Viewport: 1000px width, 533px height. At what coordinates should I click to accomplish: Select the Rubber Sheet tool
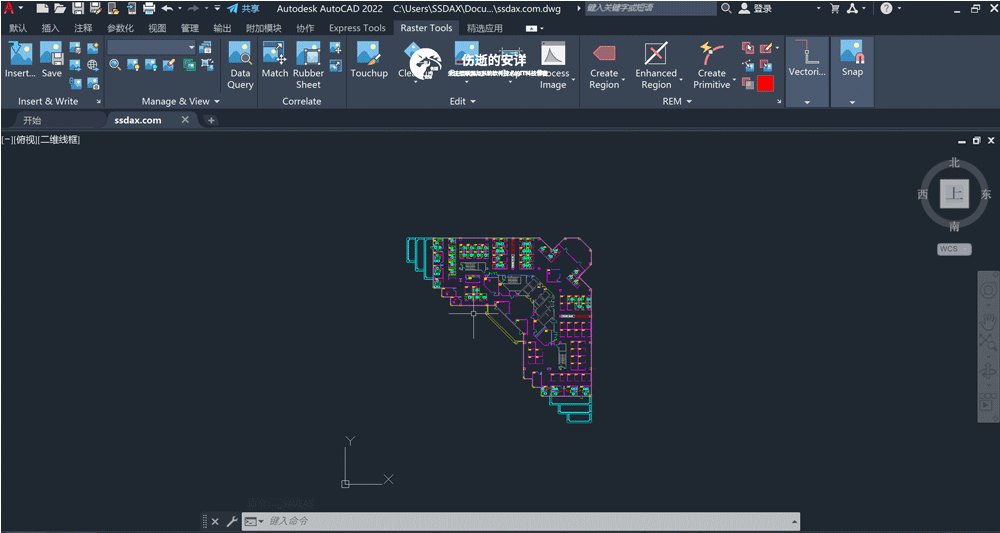pos(308,65)
